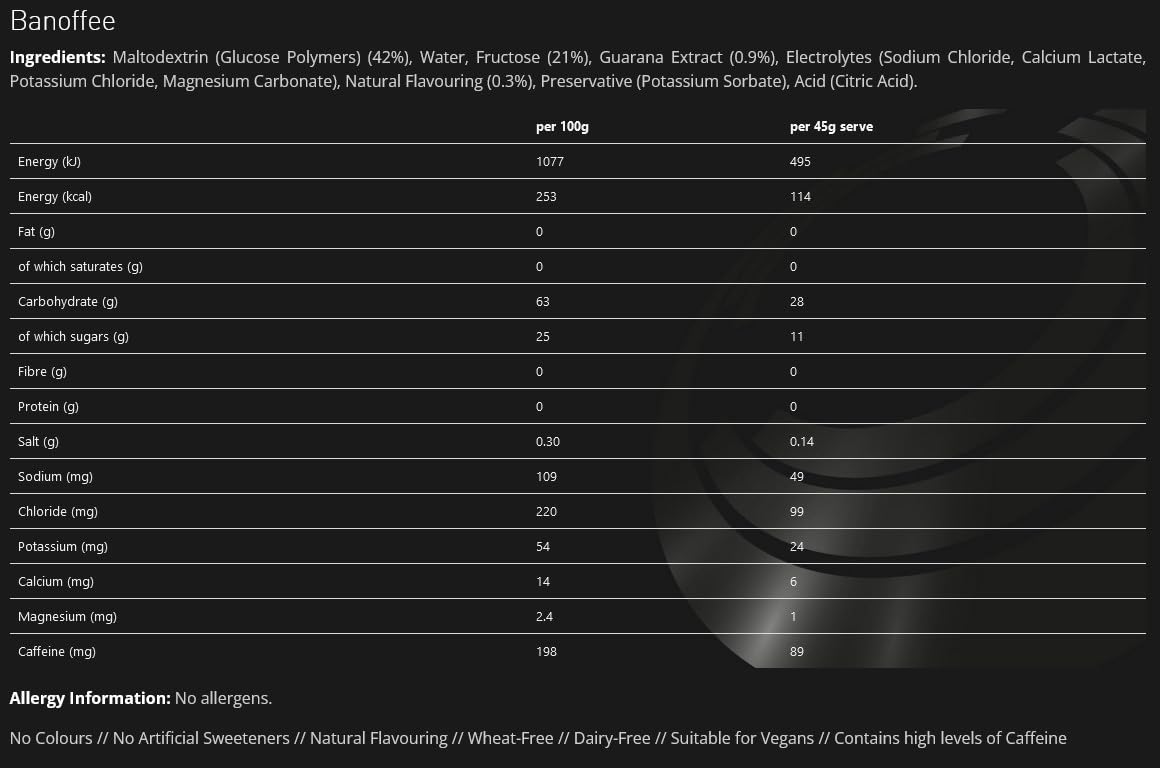Click the 'per 45g serve' column header
Viewport: 1160px width, 768px height.
click(831, 127)
